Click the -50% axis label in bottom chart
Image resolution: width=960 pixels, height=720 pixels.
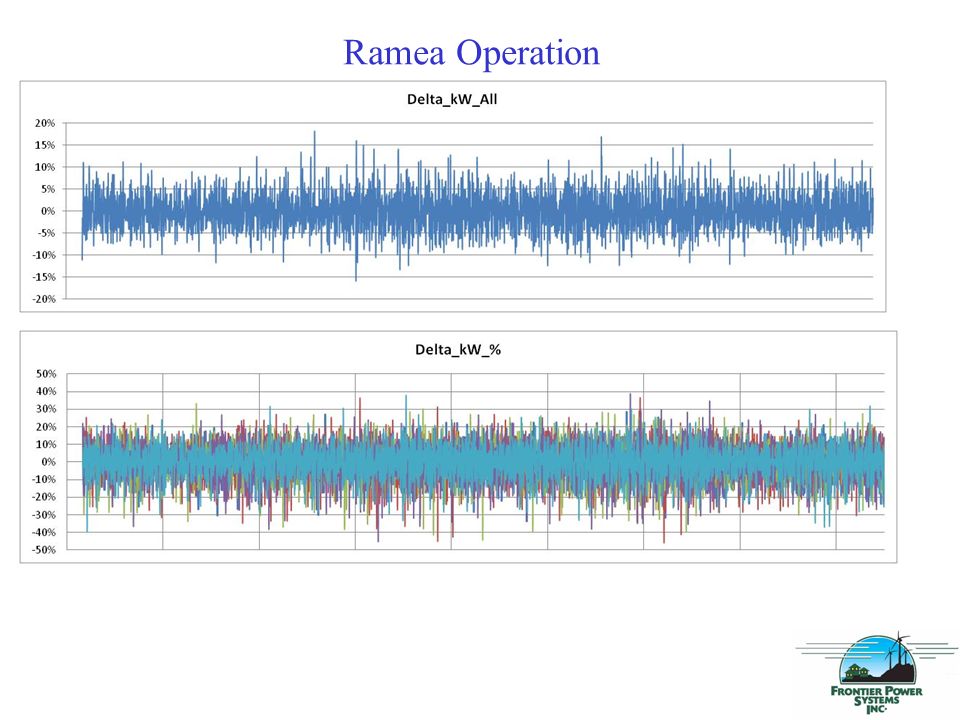(x=45, y=550)
